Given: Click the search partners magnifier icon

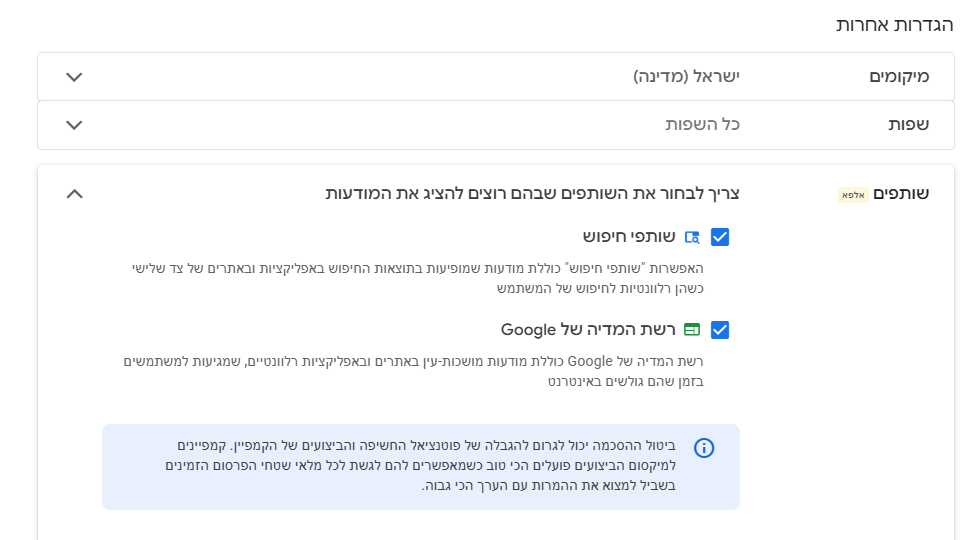Looking at the screenshot, I should pos(692,237).
